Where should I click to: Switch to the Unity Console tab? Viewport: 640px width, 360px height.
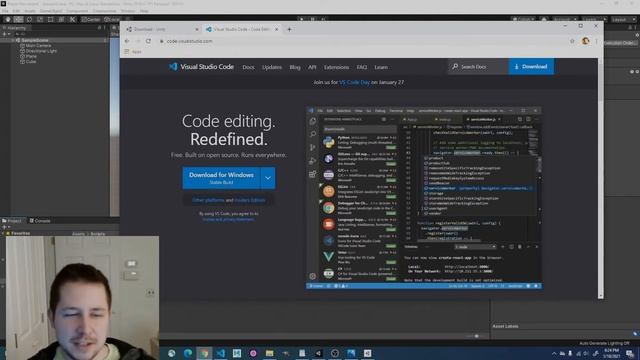(x=40, y=220)
